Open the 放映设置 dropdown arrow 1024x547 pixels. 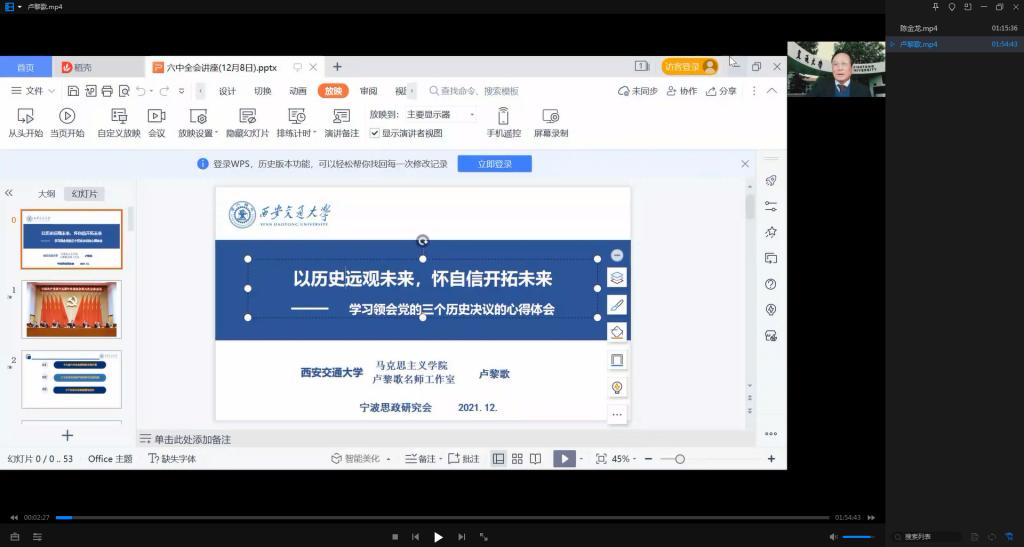[x=217, y=133]
